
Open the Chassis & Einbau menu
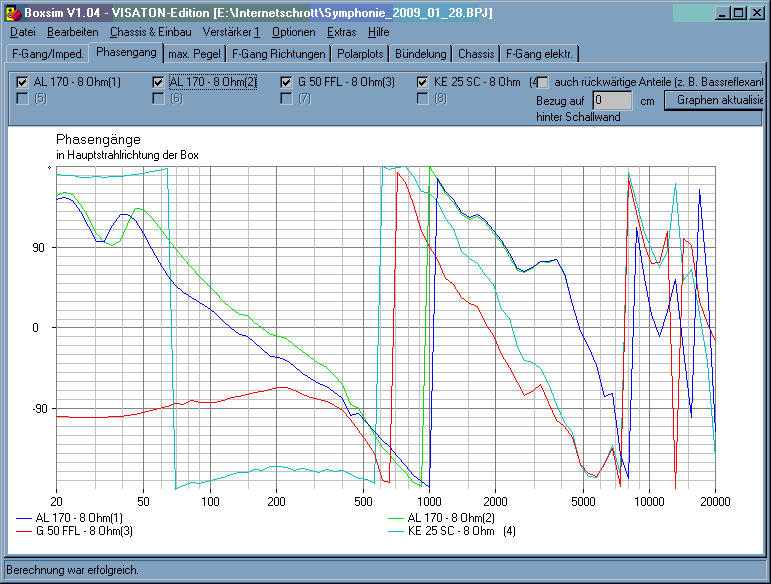click(150, 32)
